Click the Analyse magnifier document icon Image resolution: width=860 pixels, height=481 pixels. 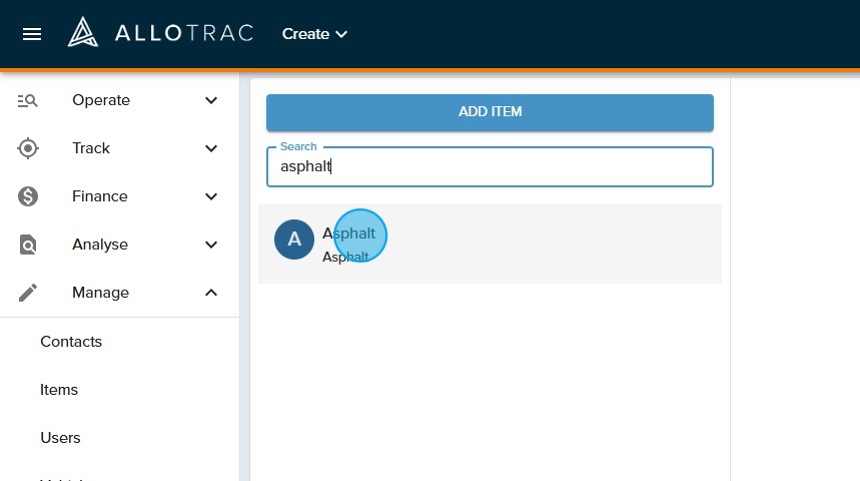pos(28,244)
